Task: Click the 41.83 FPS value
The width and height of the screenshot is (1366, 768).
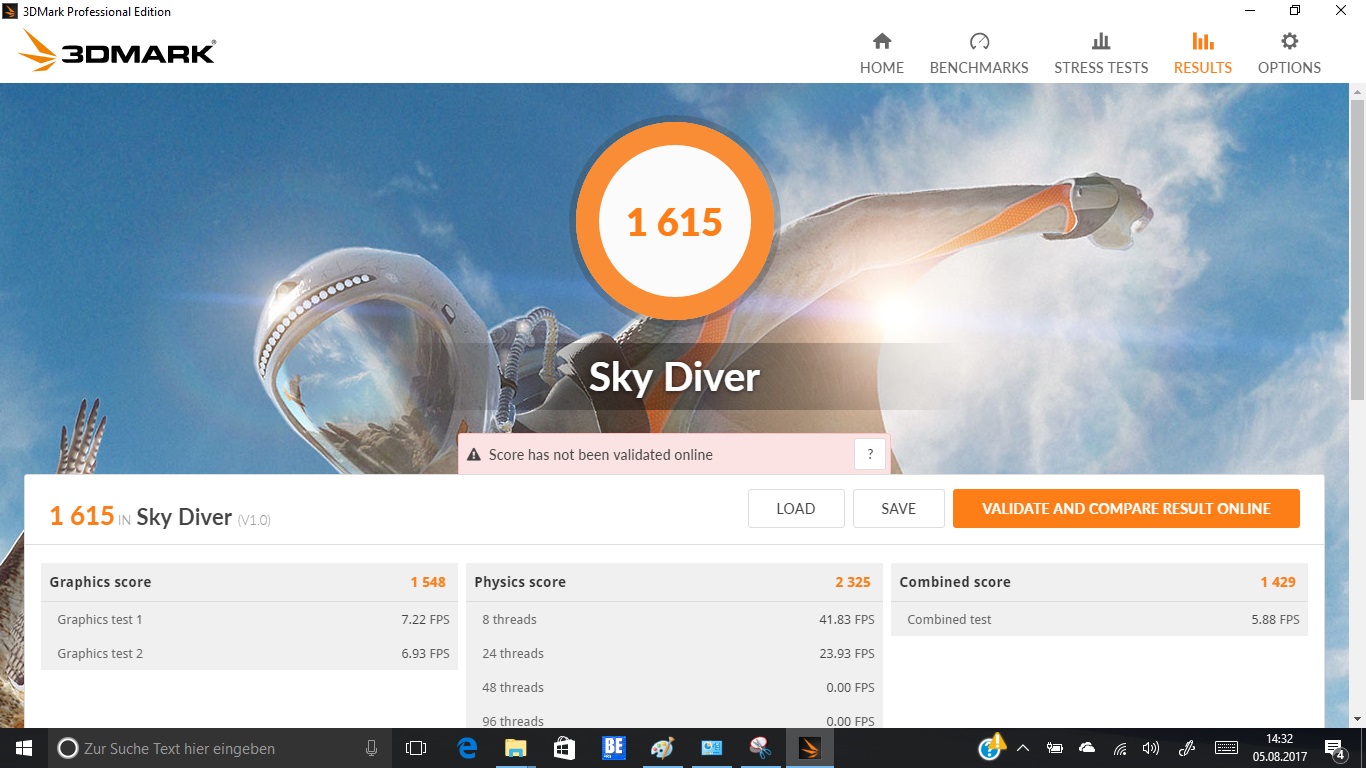Action: (847, 619)
